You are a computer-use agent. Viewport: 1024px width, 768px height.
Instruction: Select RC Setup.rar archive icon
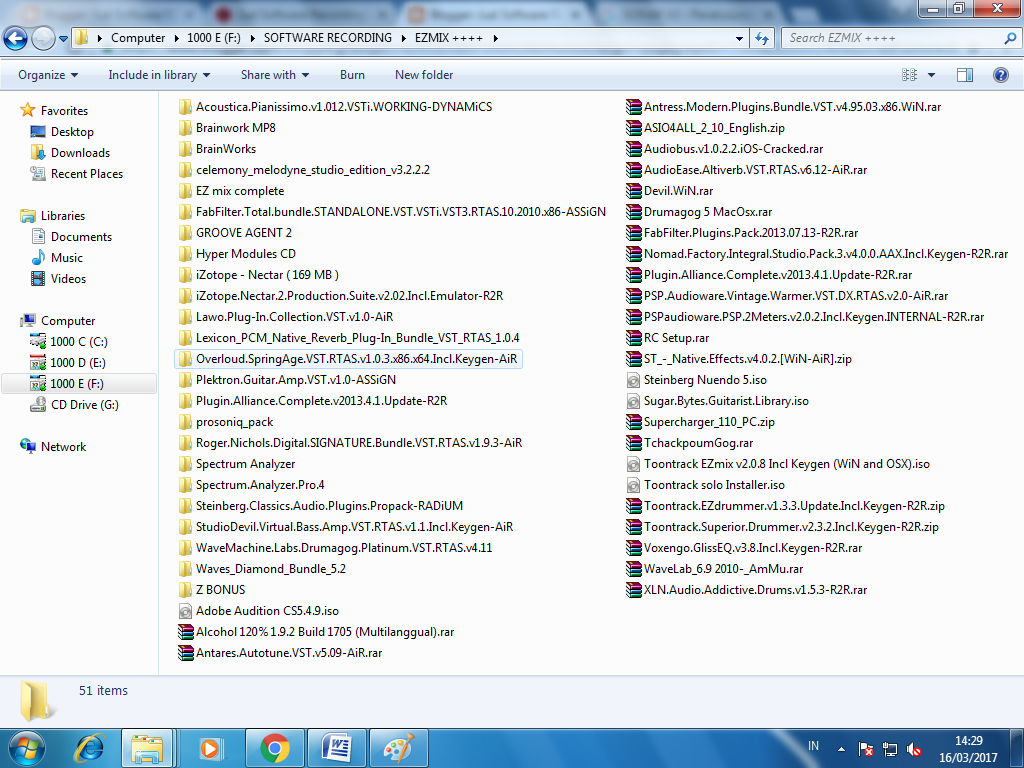tap(633, 338)
